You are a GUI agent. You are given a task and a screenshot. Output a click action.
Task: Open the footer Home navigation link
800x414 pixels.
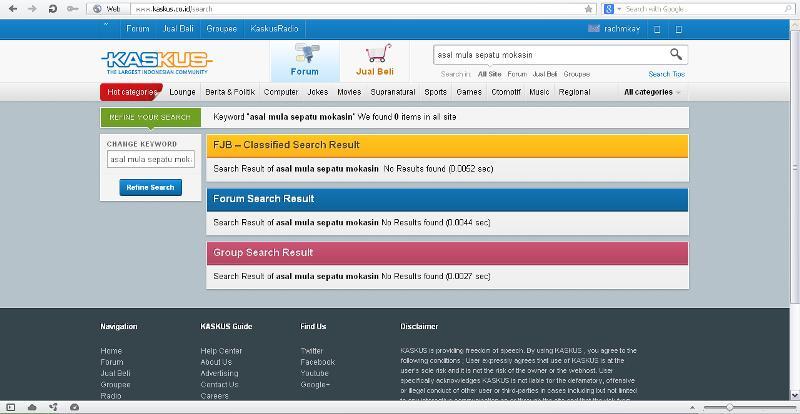click(x=111, y=351)
